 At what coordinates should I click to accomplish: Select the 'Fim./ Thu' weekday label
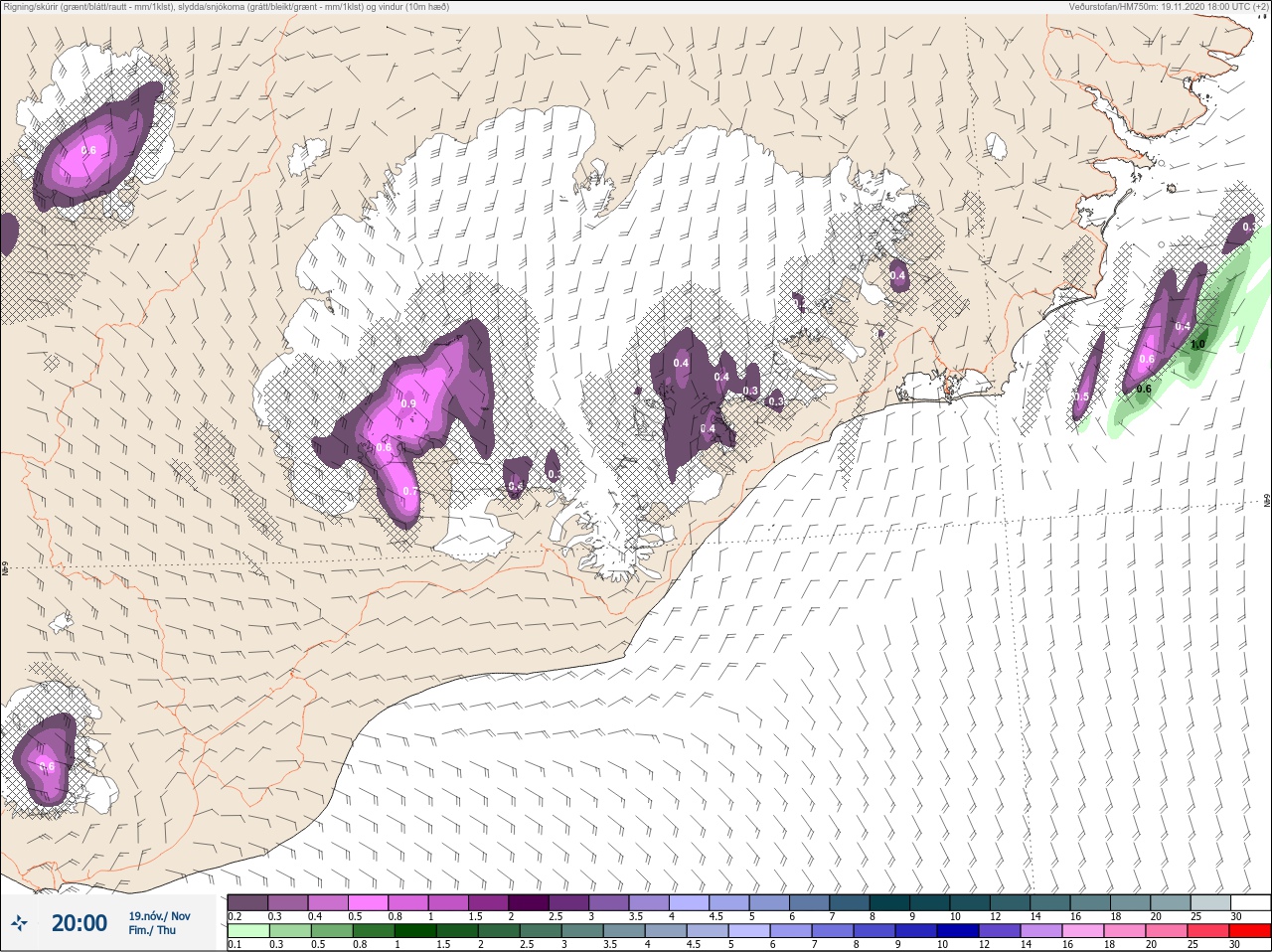click(x=152, y=930)
